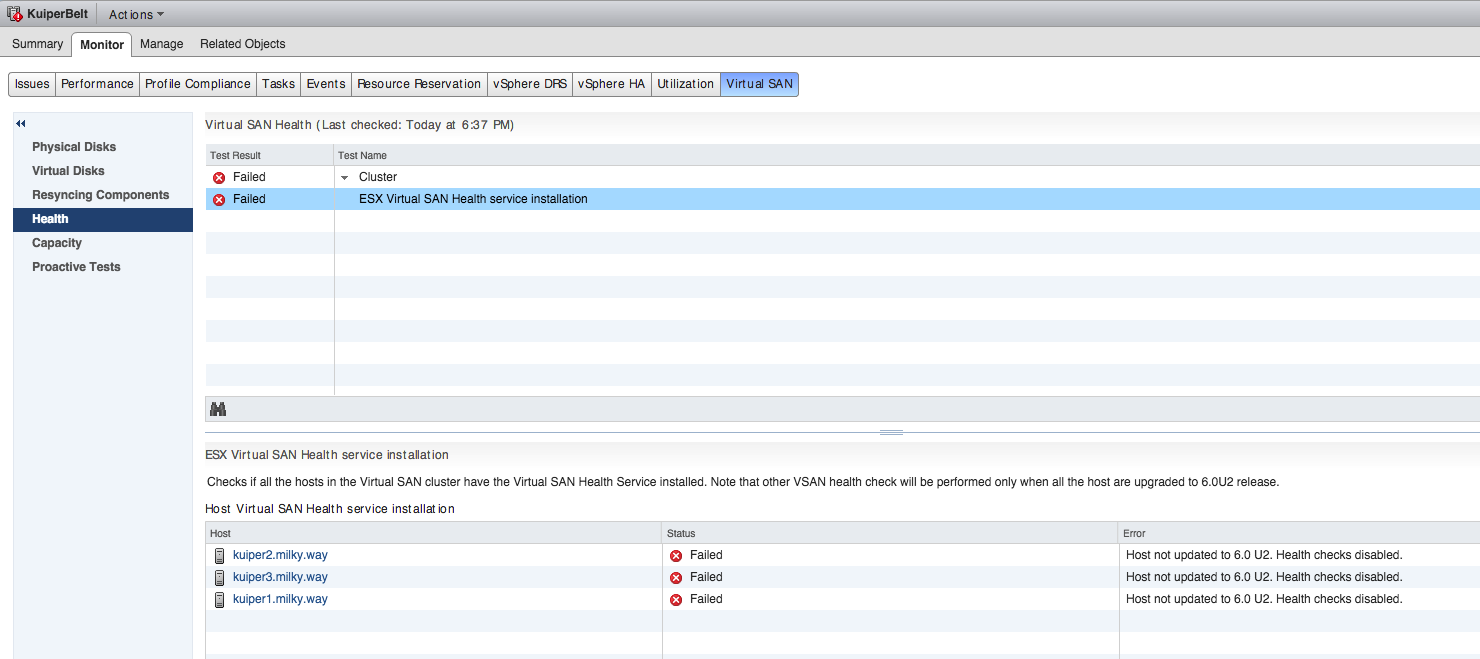1480x659 pixels.
Task: Click the kuiper1.milky.way host icon
Action: [219, 600]
